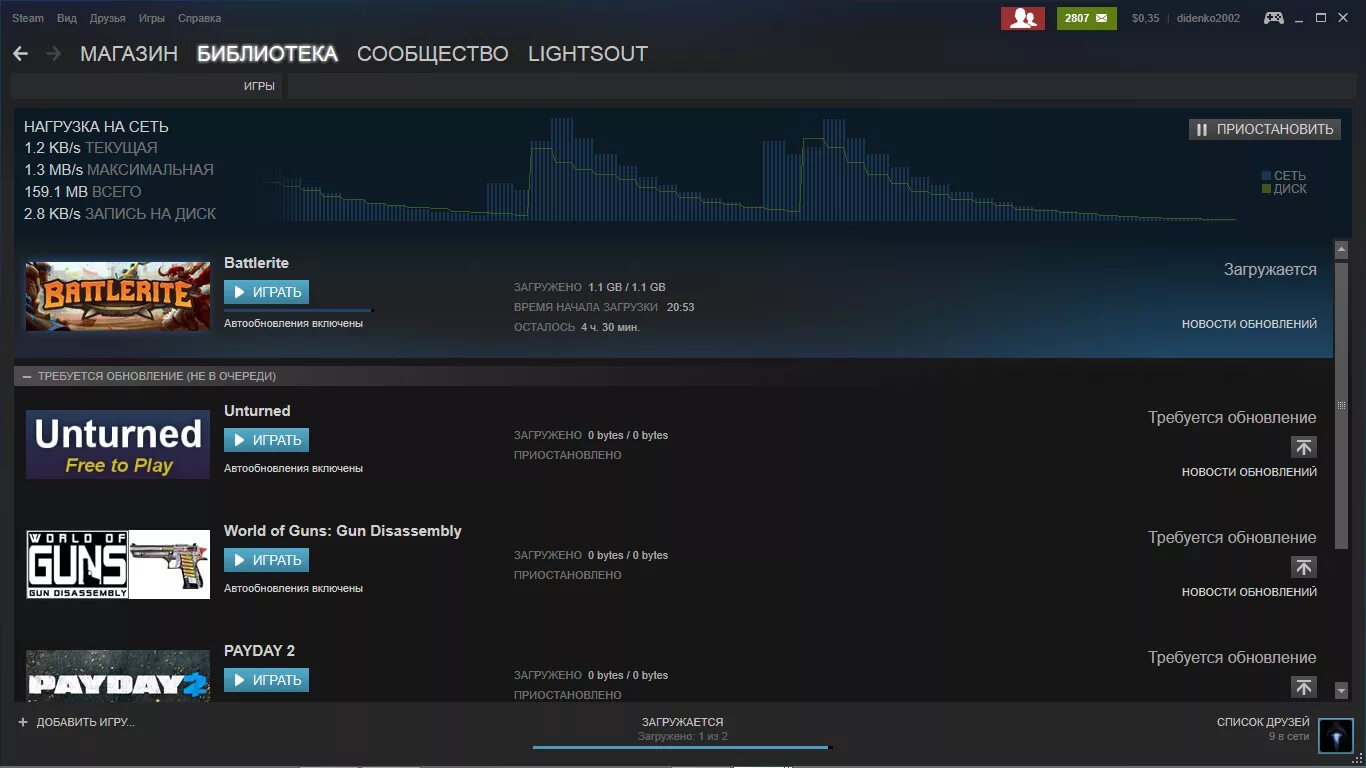Click the Battlerite download progress bar

coord(298,310)
